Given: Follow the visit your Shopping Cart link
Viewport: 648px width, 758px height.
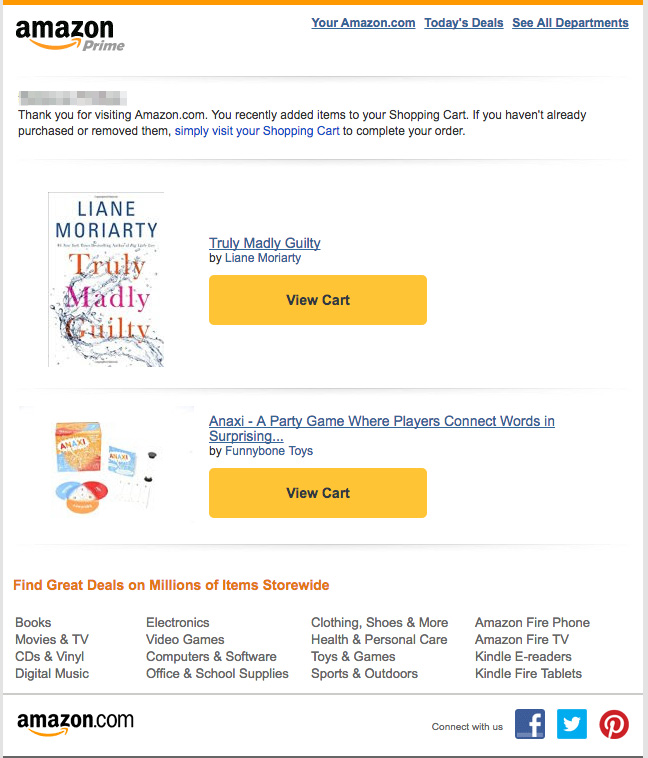Looking at the screenshot, I should [x=257, y=131].
